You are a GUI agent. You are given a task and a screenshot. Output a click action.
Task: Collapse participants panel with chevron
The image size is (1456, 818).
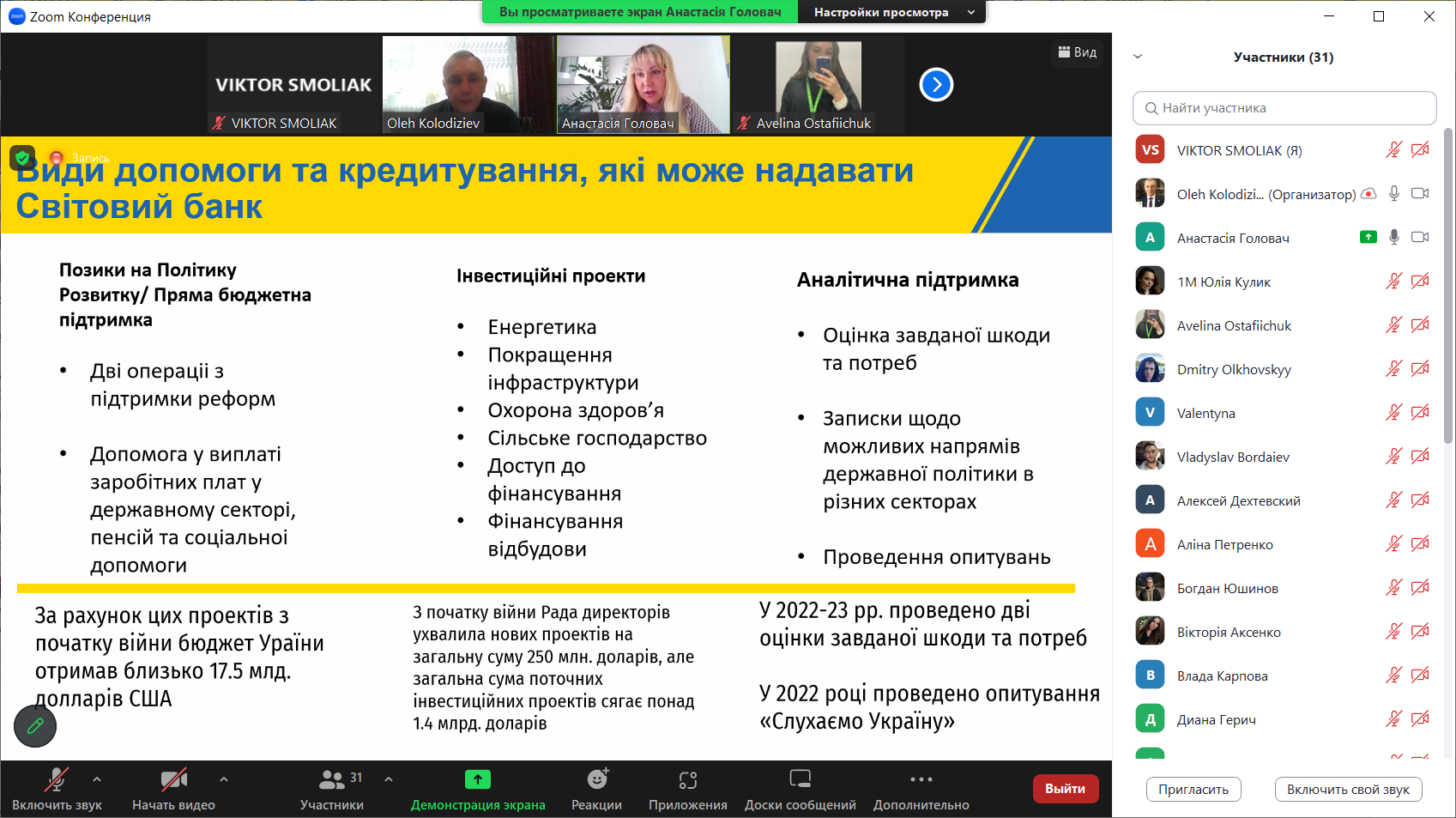1138,57
